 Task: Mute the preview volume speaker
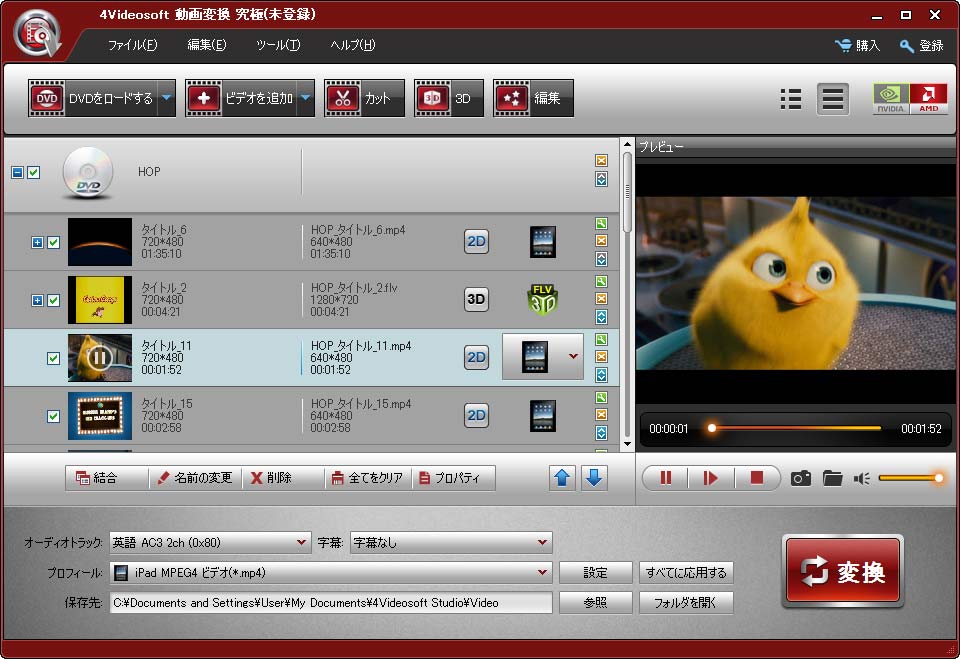tap(861, 478)
